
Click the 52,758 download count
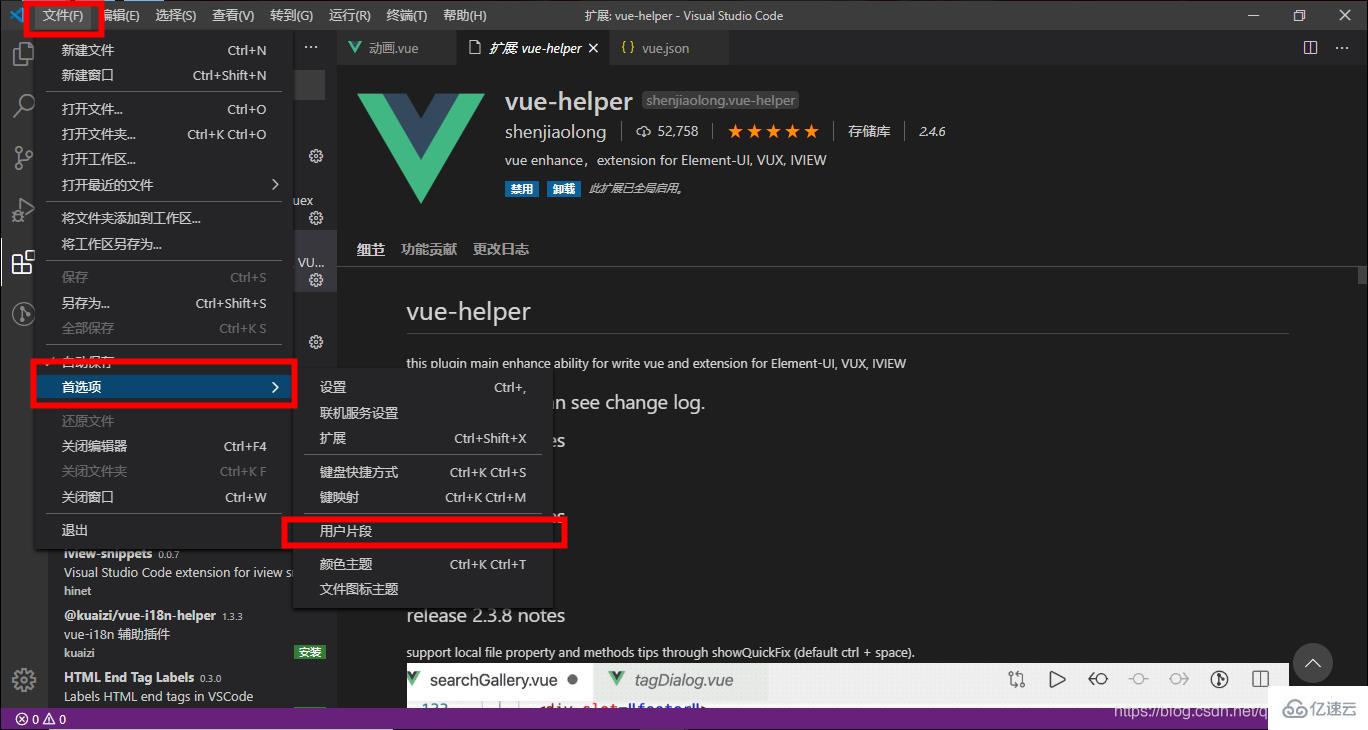[x=668, y=131]
